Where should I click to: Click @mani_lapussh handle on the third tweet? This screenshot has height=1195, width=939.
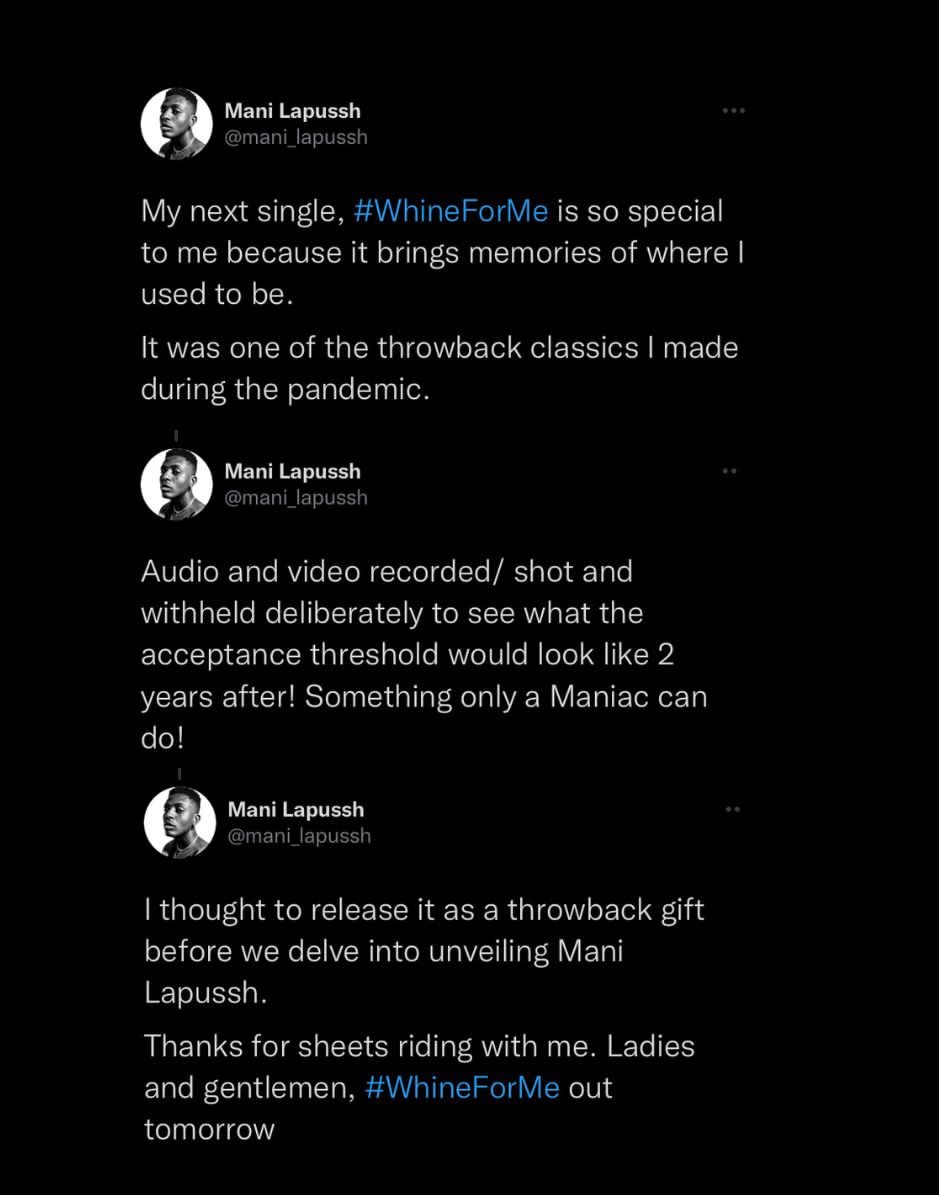click(298, 835)
